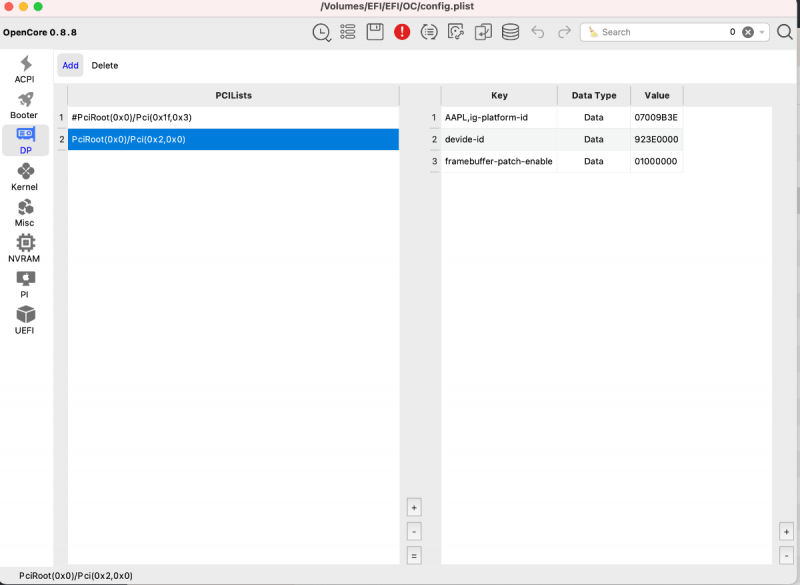
Task: Redo the last change
Action: (x=564, y=32)
